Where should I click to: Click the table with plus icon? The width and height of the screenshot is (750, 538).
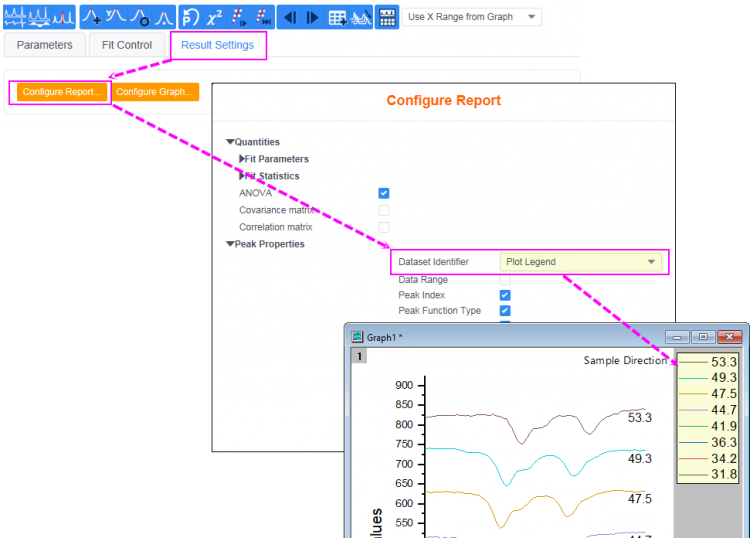click(338, 17)
